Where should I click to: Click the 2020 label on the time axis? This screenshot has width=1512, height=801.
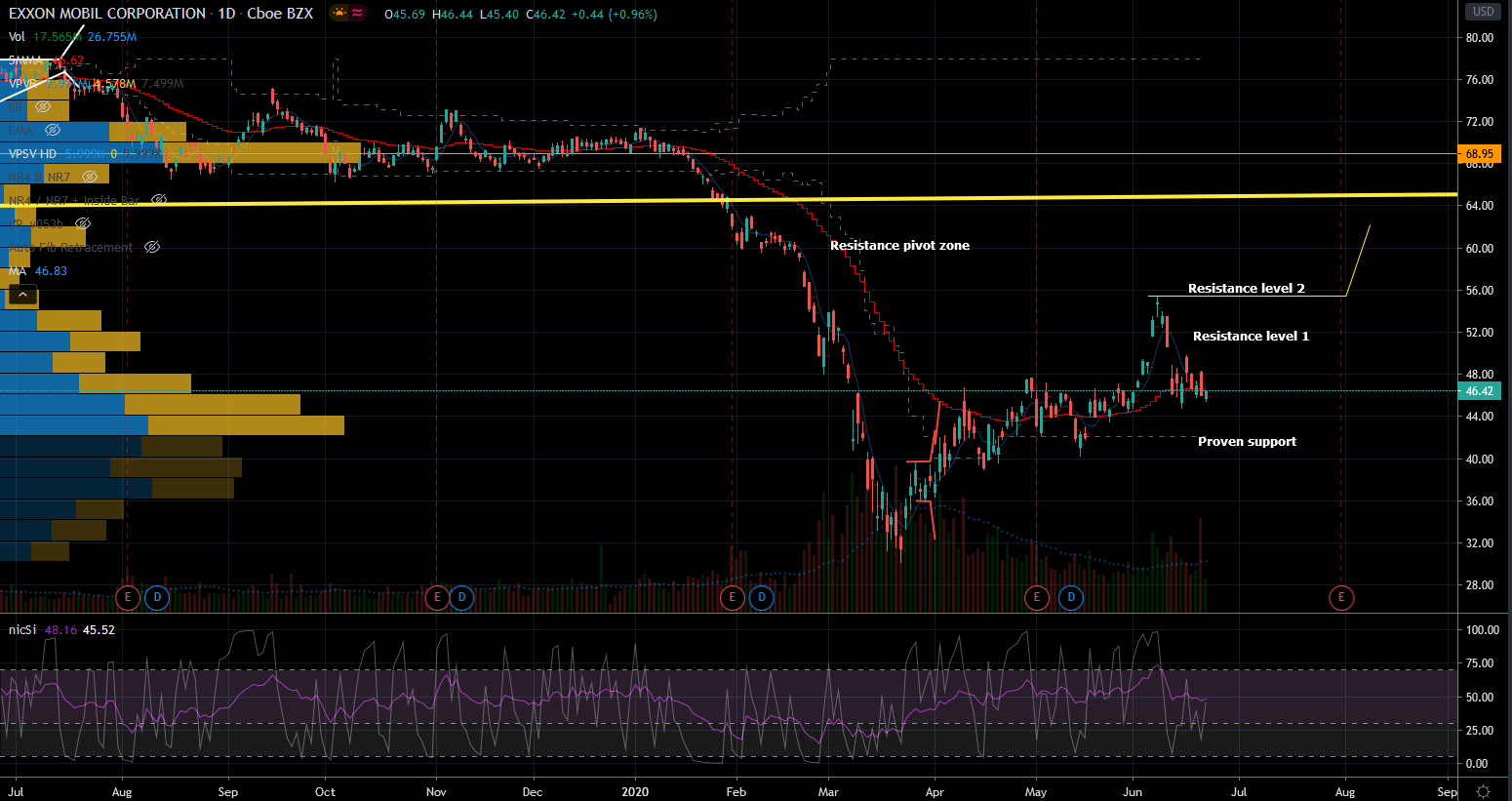pyautogui.click(x=635, y=792)
